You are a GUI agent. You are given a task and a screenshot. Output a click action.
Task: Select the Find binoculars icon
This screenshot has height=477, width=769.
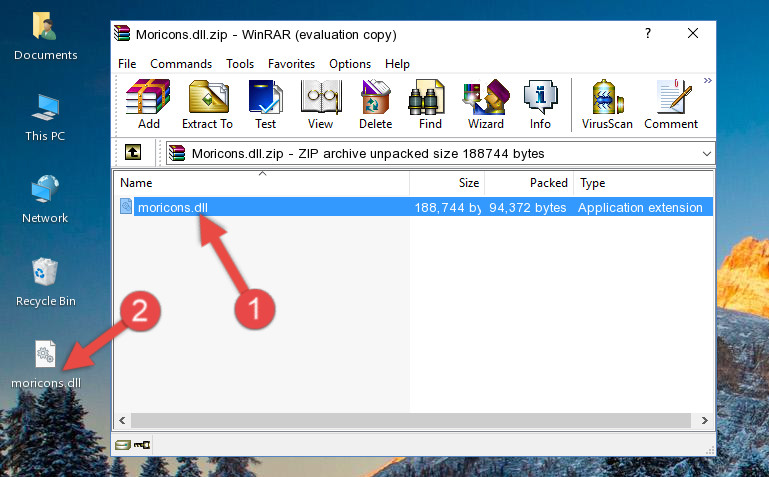pos(430,105)
